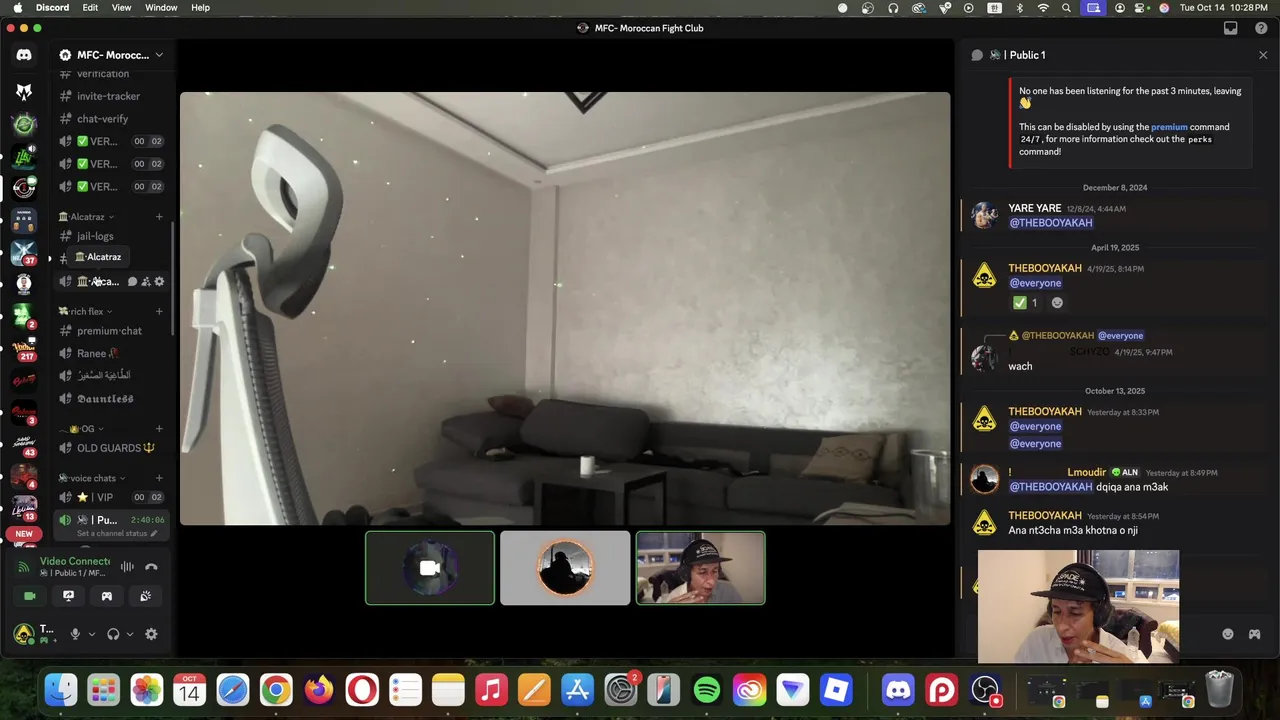Open the Window menu in menu bar
The height and width of the screenshot is (720, 1280).
point(161,7)
